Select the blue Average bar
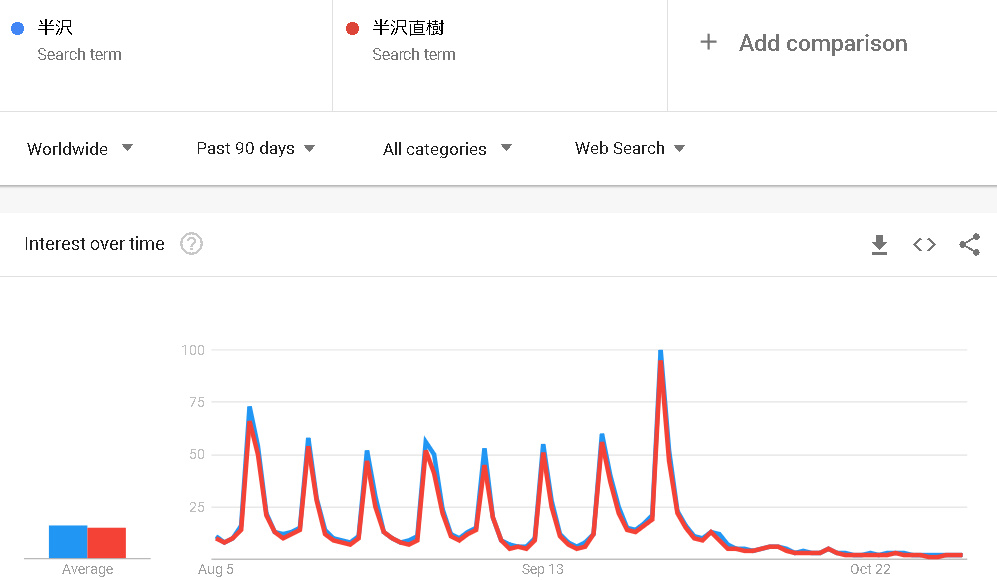This screenshot has width=997, height=580. (x=68, y=542)
